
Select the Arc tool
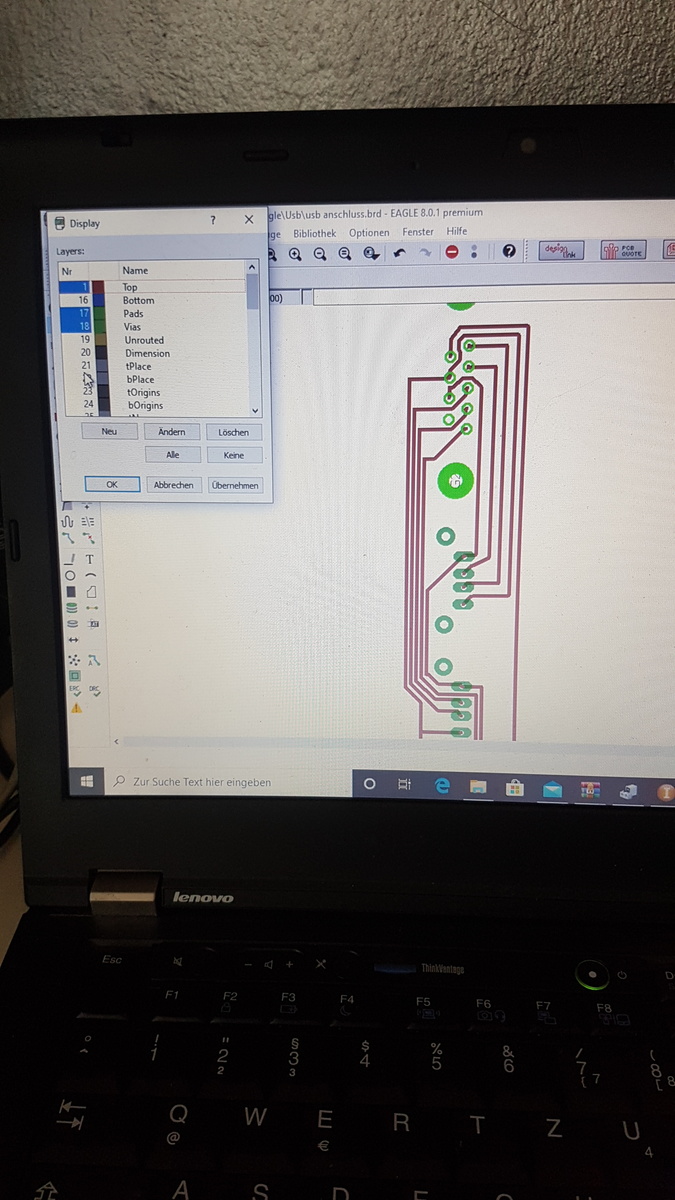(x=91, y=575)
